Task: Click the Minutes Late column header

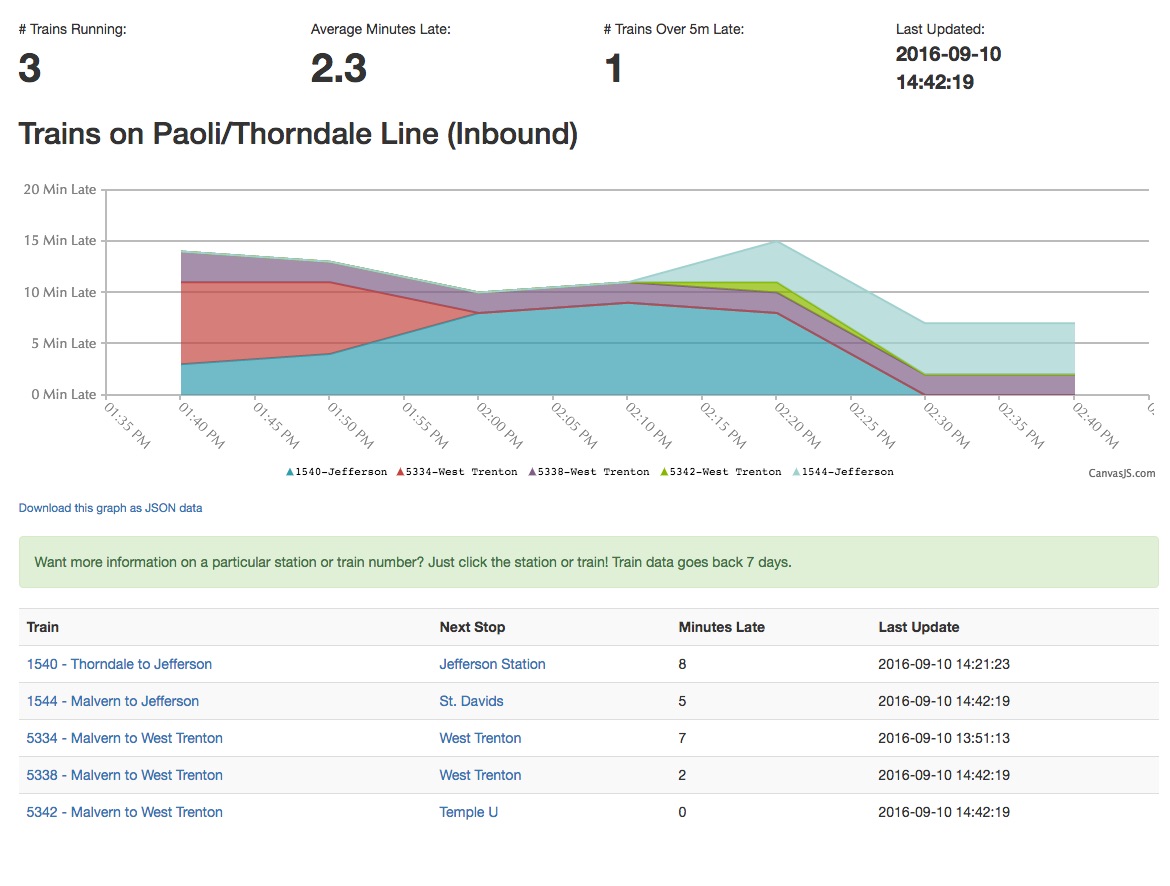Action: [x=721, y=627]
